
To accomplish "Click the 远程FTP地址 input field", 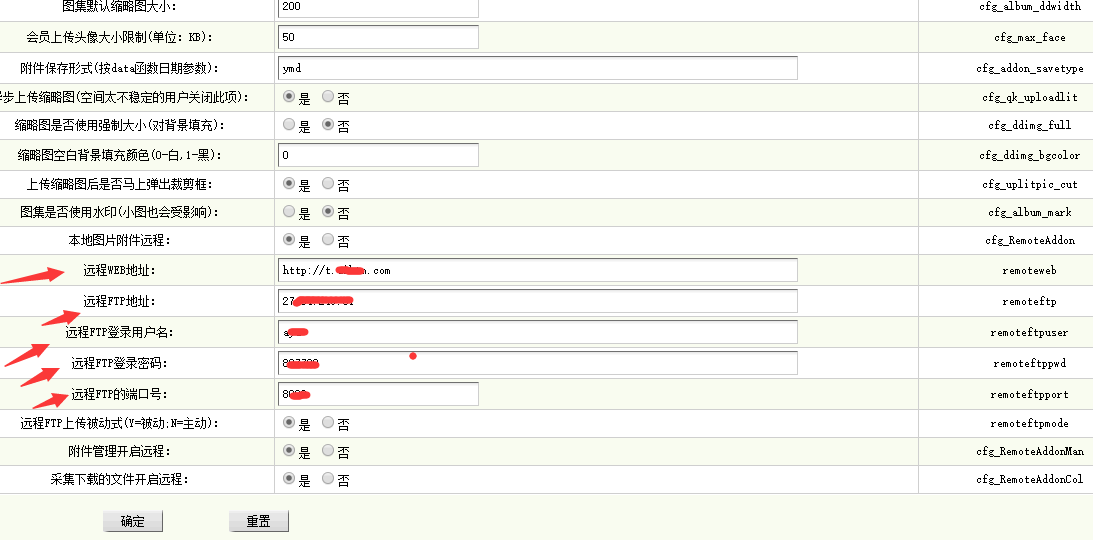I will coord(537,301).
